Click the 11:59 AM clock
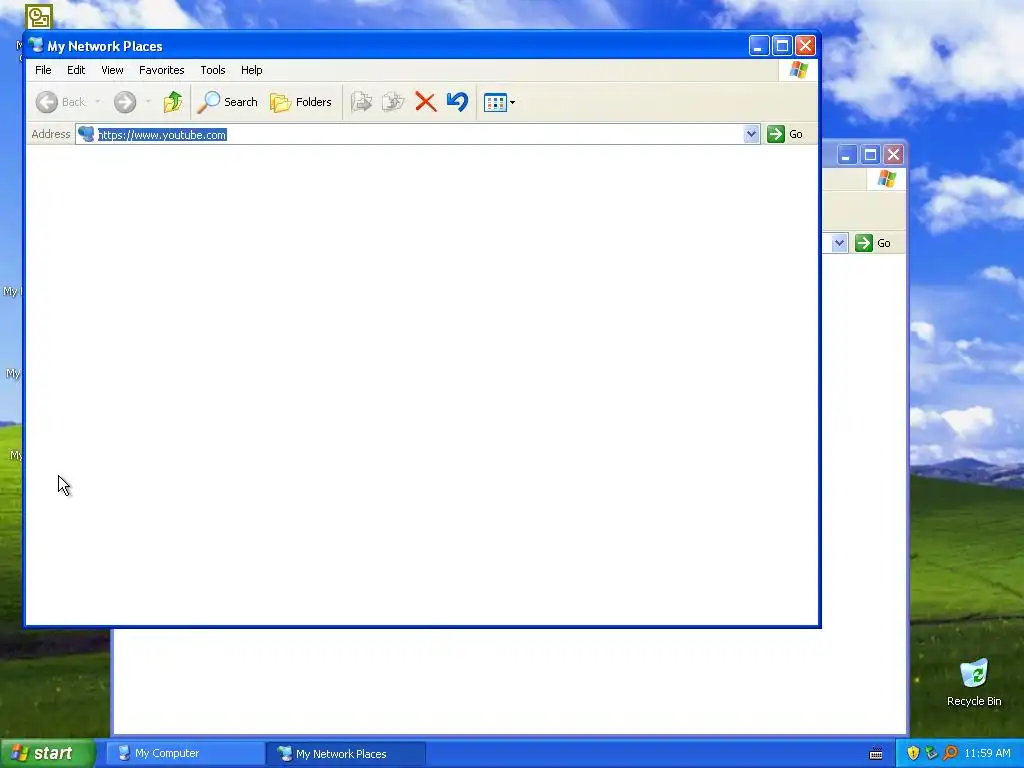This screenshot has width=1024, height=768. point(987,754)
